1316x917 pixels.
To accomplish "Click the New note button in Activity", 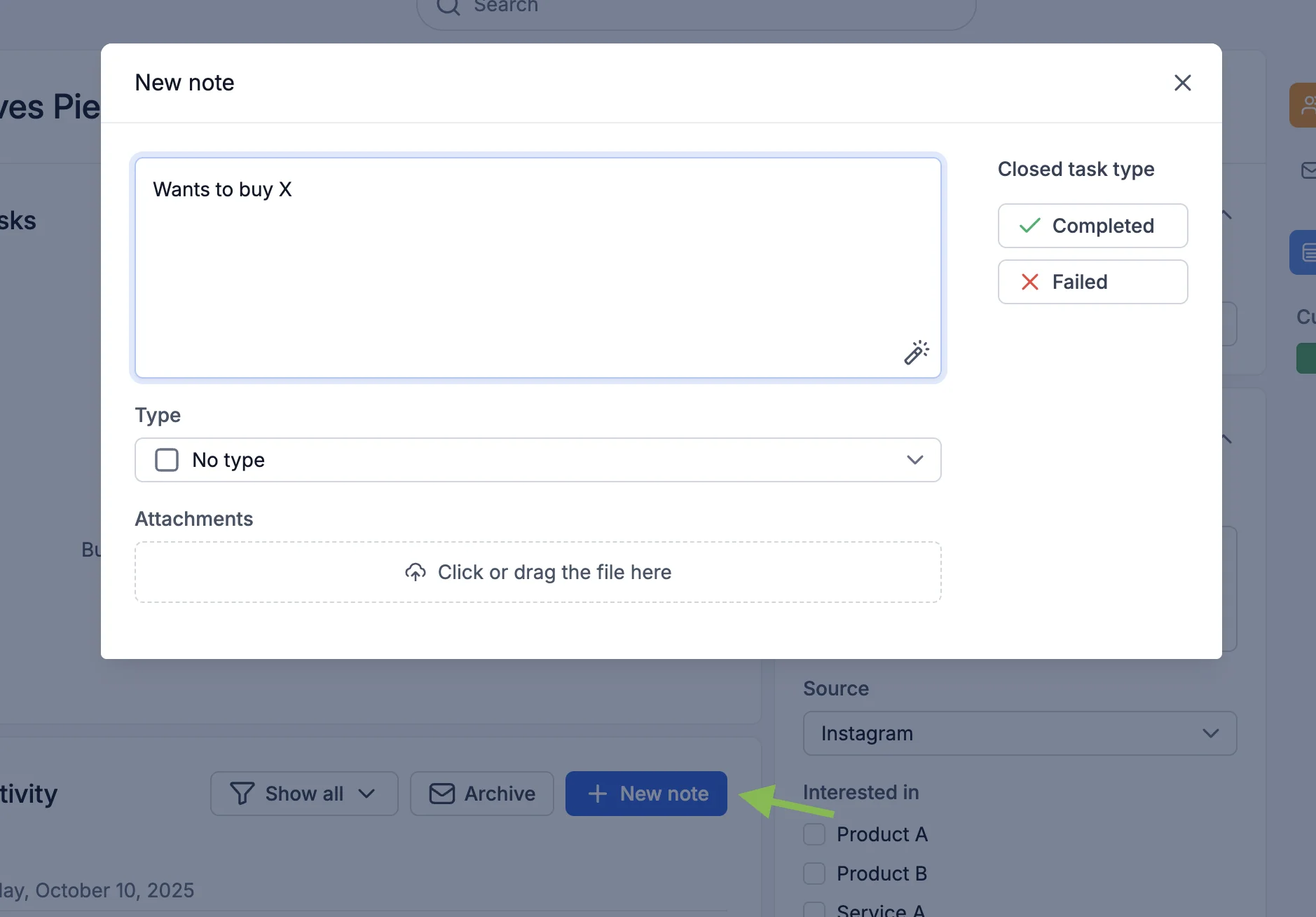I will click(646, 794).
